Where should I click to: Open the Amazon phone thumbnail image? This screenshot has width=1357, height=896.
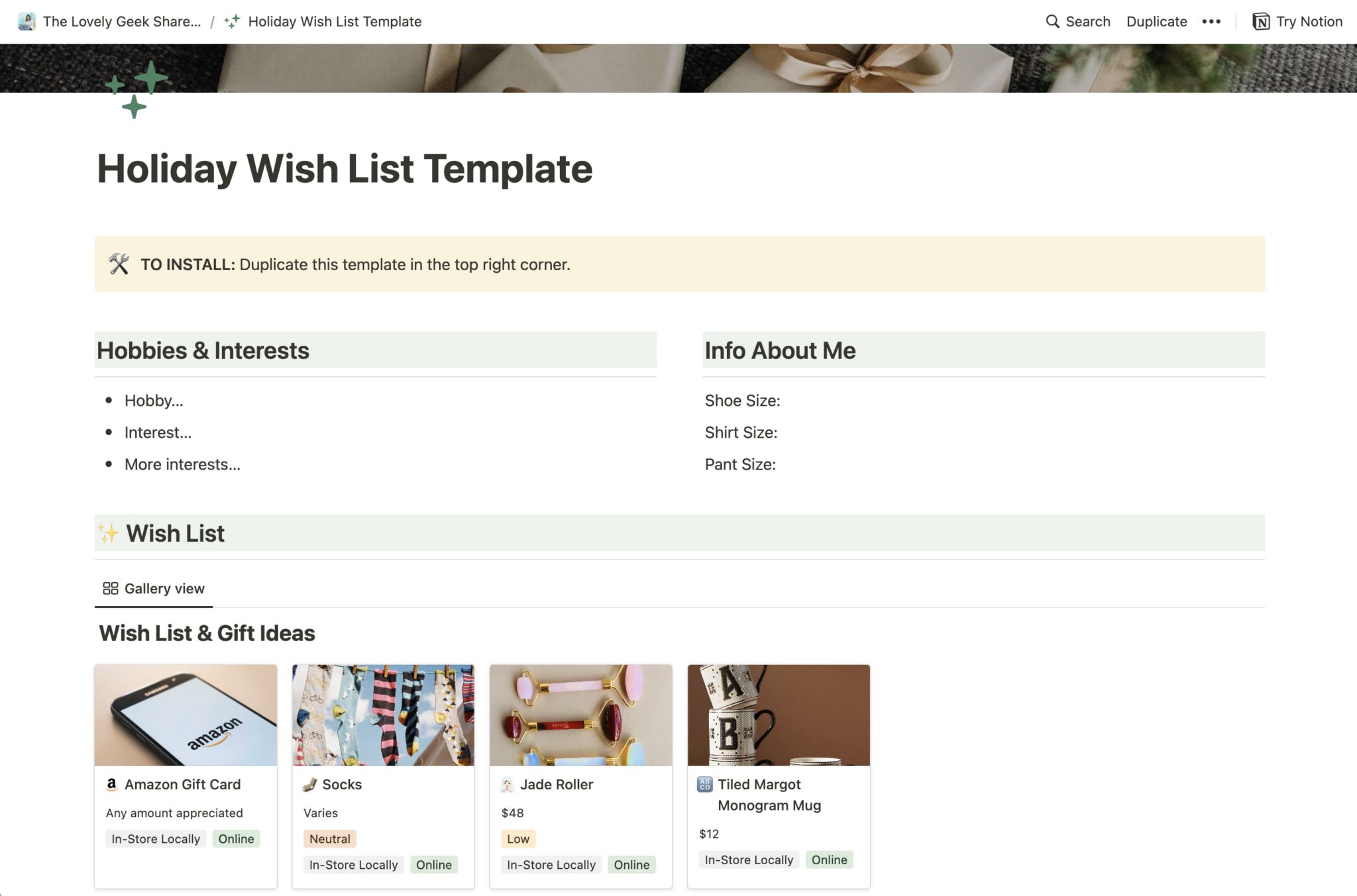(186, 715)
